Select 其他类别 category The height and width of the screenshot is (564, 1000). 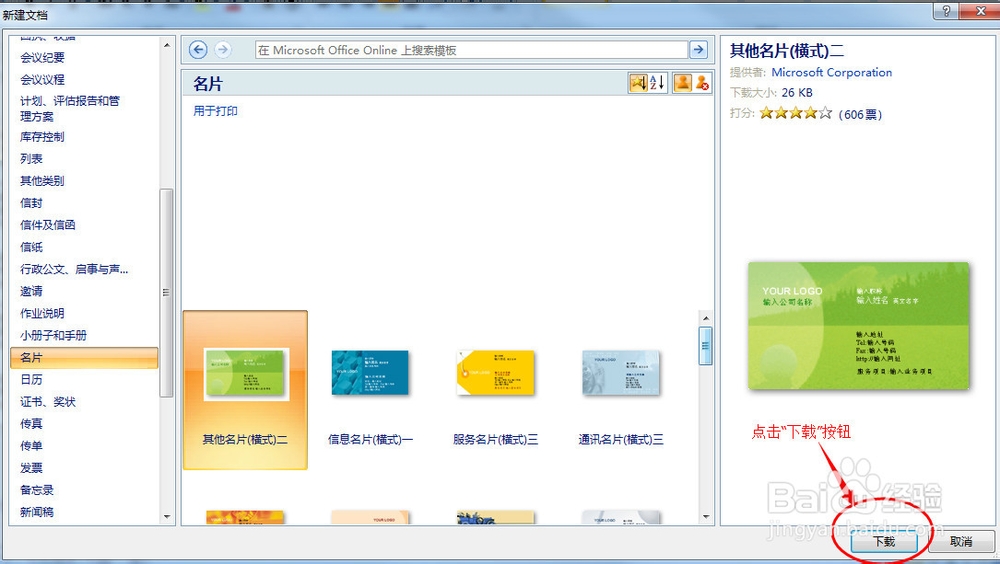[43, 181]
